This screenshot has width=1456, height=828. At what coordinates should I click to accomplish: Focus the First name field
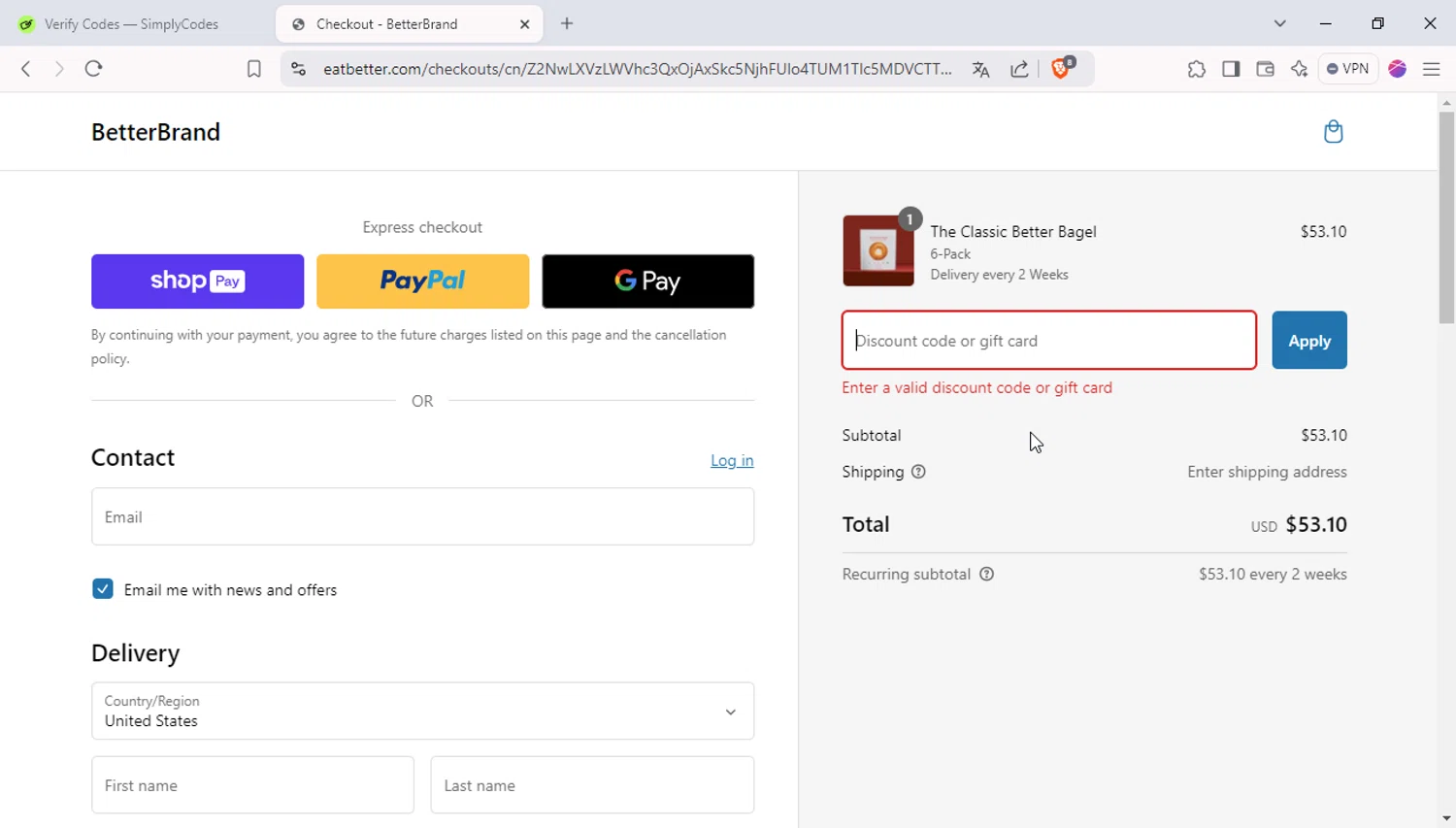coord(252,785)
